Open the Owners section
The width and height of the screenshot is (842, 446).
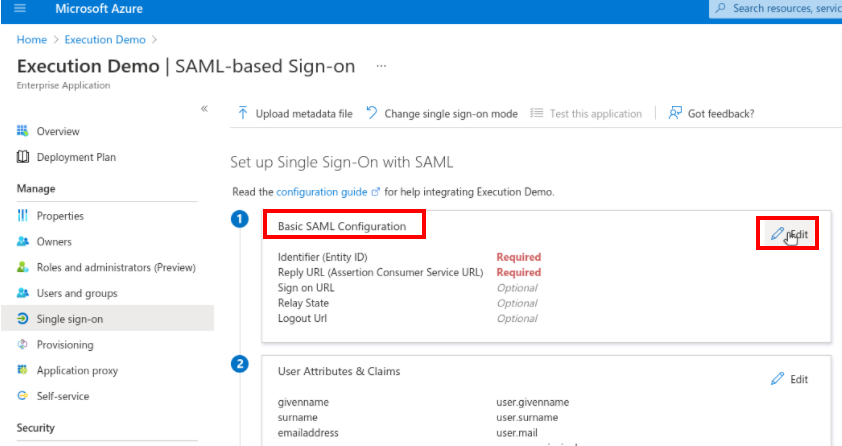point(54,242)
